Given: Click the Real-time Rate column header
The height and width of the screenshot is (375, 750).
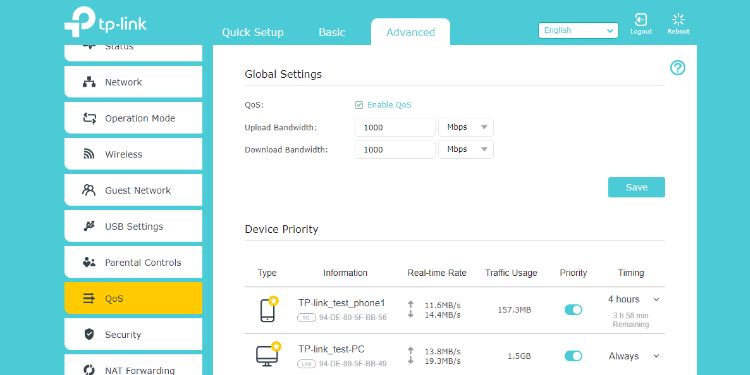Looking at the screenshot, I should tap(437, 273).
